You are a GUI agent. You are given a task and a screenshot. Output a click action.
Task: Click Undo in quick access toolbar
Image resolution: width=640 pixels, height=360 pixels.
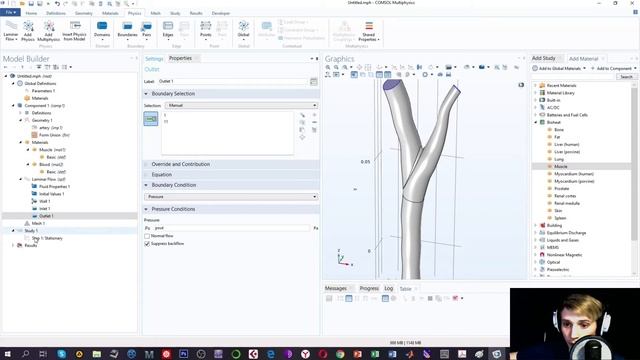click(x=58, y=3)
